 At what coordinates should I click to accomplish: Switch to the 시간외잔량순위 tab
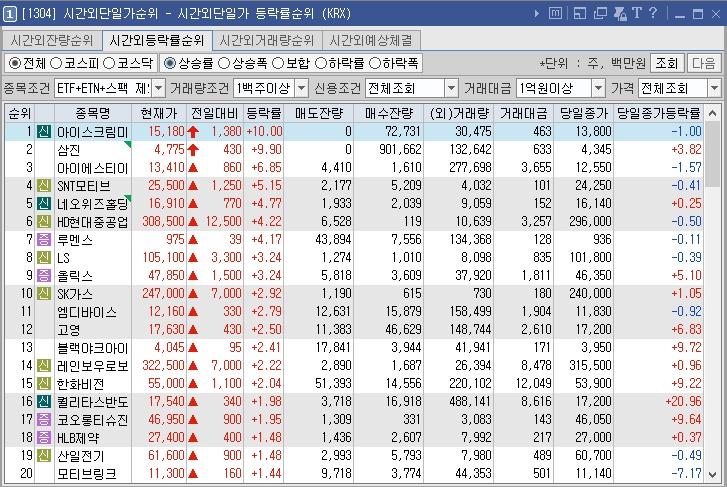point(51,40)
